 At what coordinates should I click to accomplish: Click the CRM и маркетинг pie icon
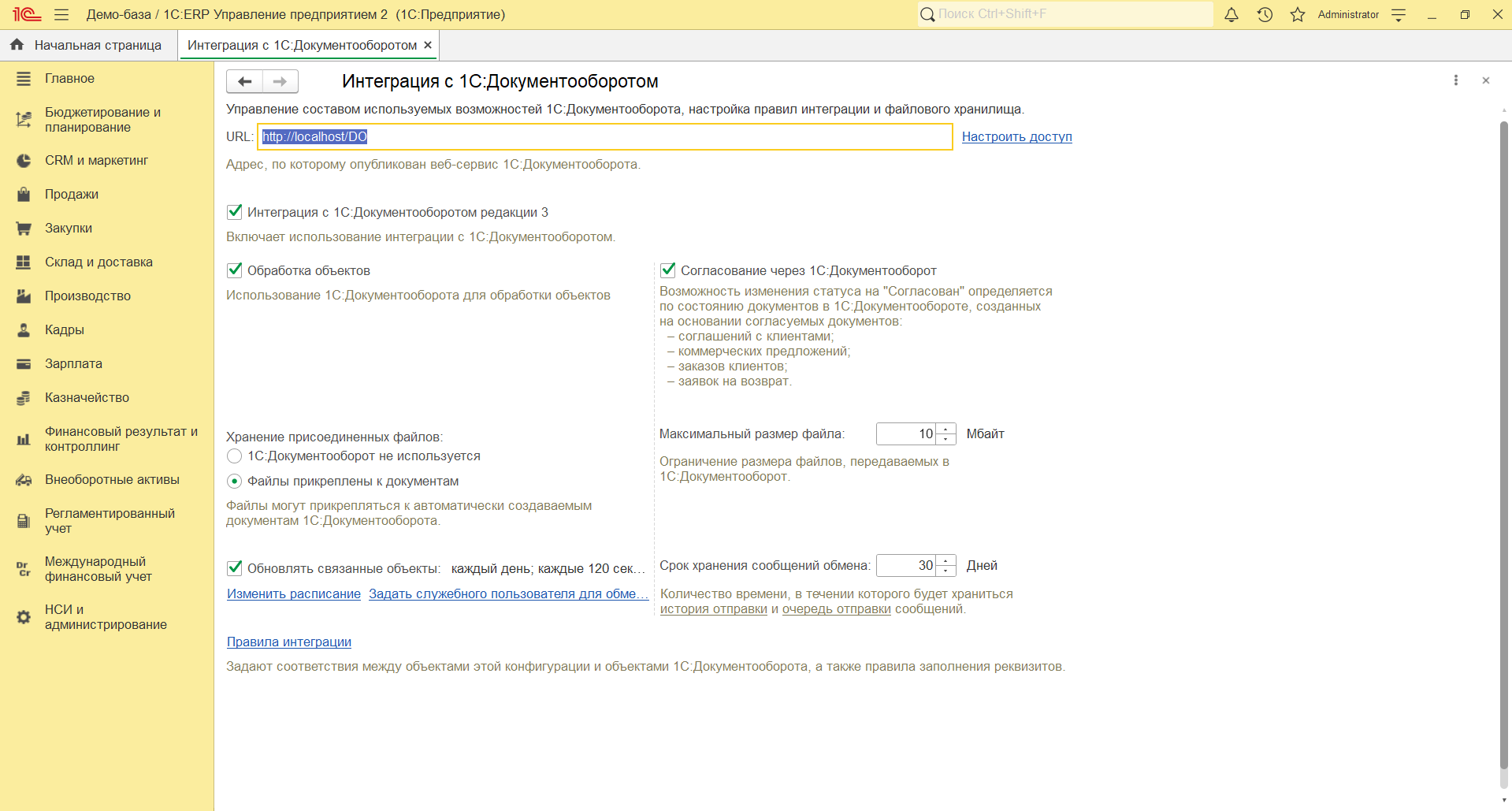[x=24, y=161]
